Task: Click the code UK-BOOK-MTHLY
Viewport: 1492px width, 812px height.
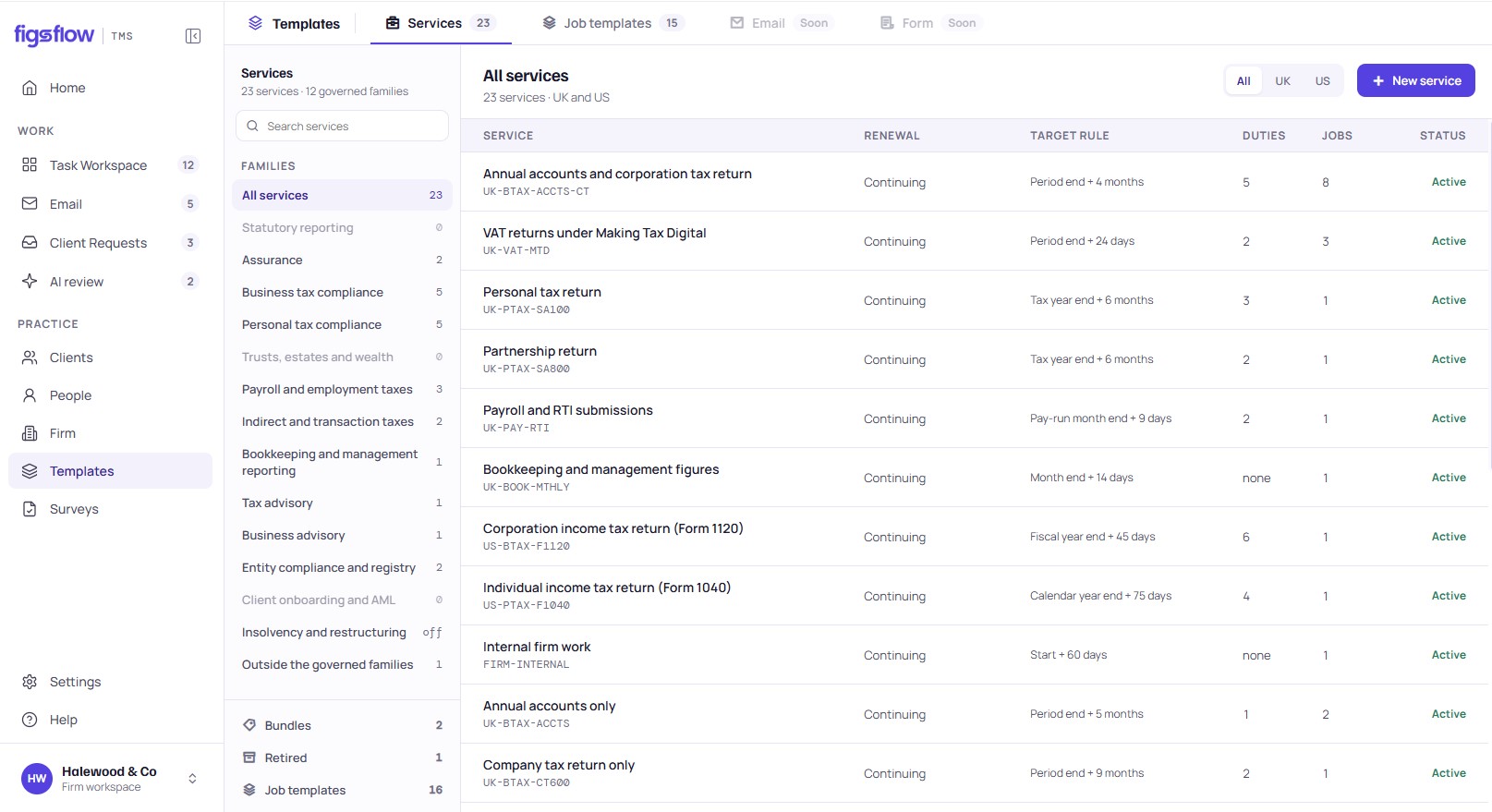Action: click(527, 487)
